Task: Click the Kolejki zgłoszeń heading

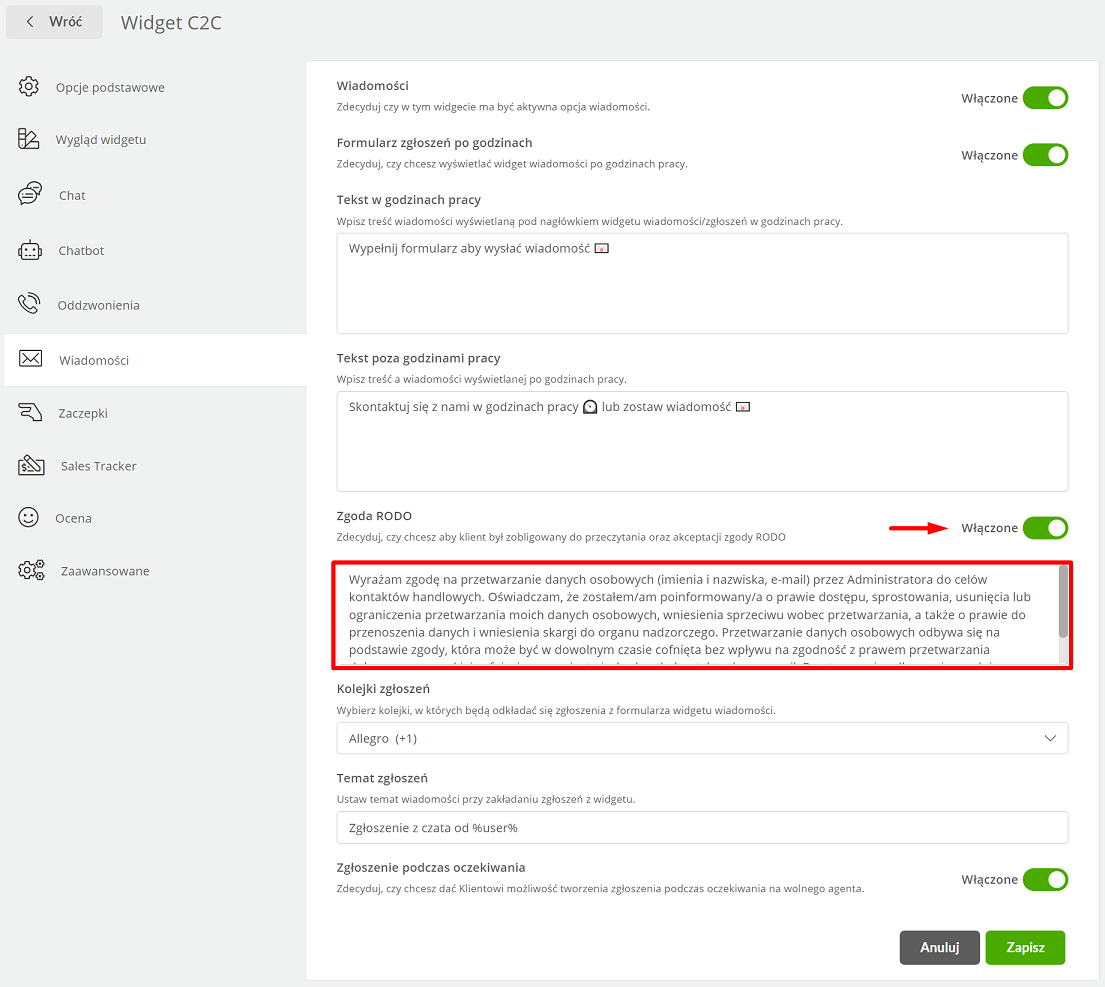Action: [383, 688]
